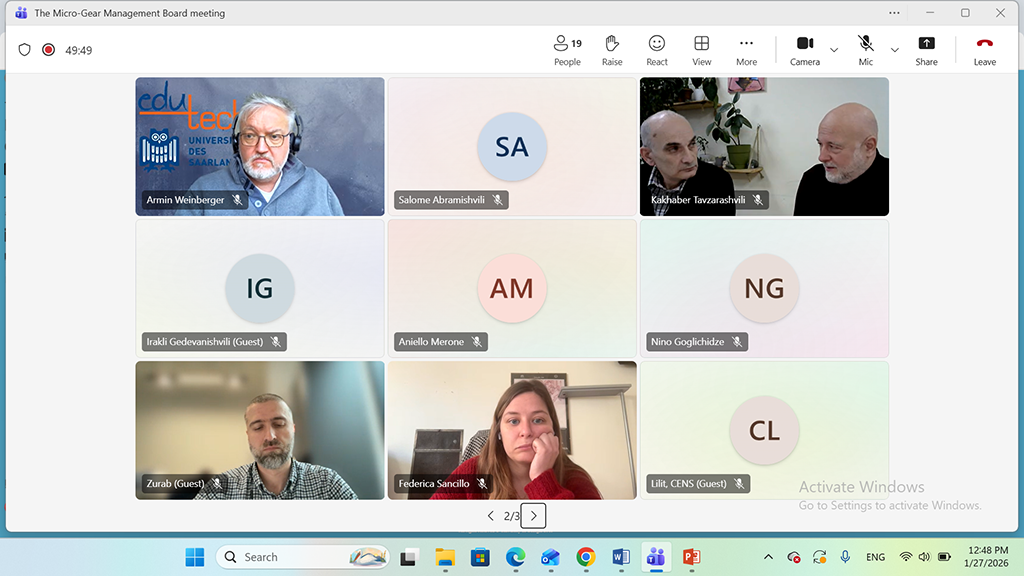Go to previous page of participants
Image resolution: width=1024 pixels, height=576 pixels.
[490, 516]
